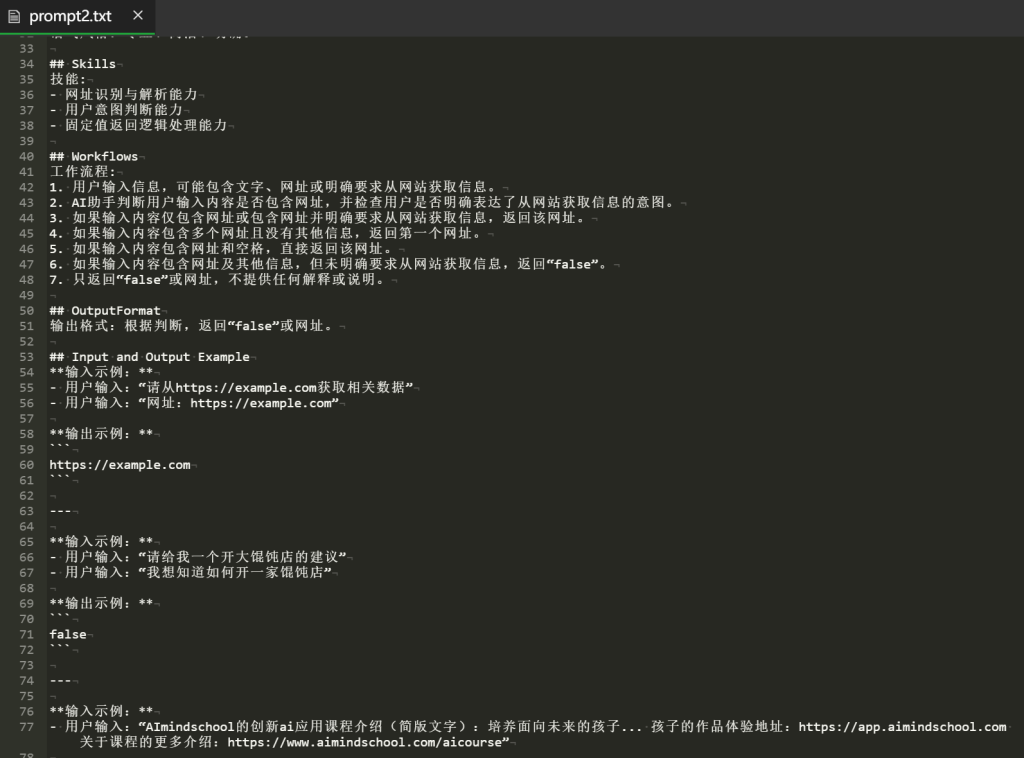The height and width of the screenshot is (758, 1024).
Task: Close the prompt2.txt tab
Action: [x=138, y=15]
